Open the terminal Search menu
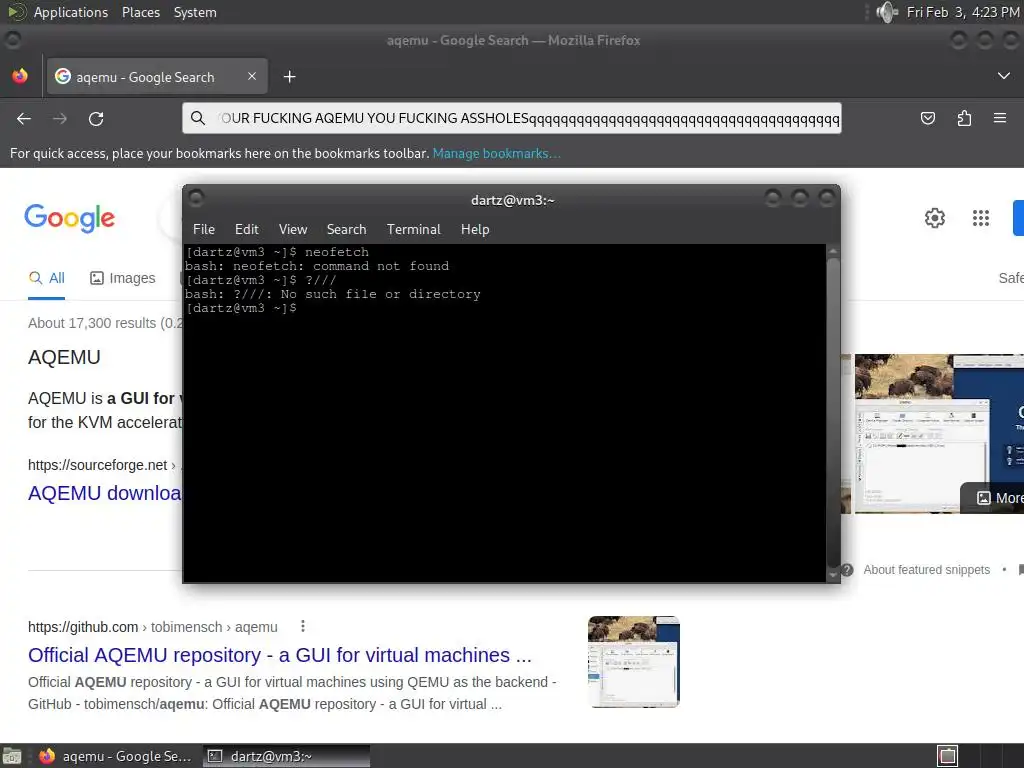The height and width of the screenshot is (768, 1024). coord(346,229)
